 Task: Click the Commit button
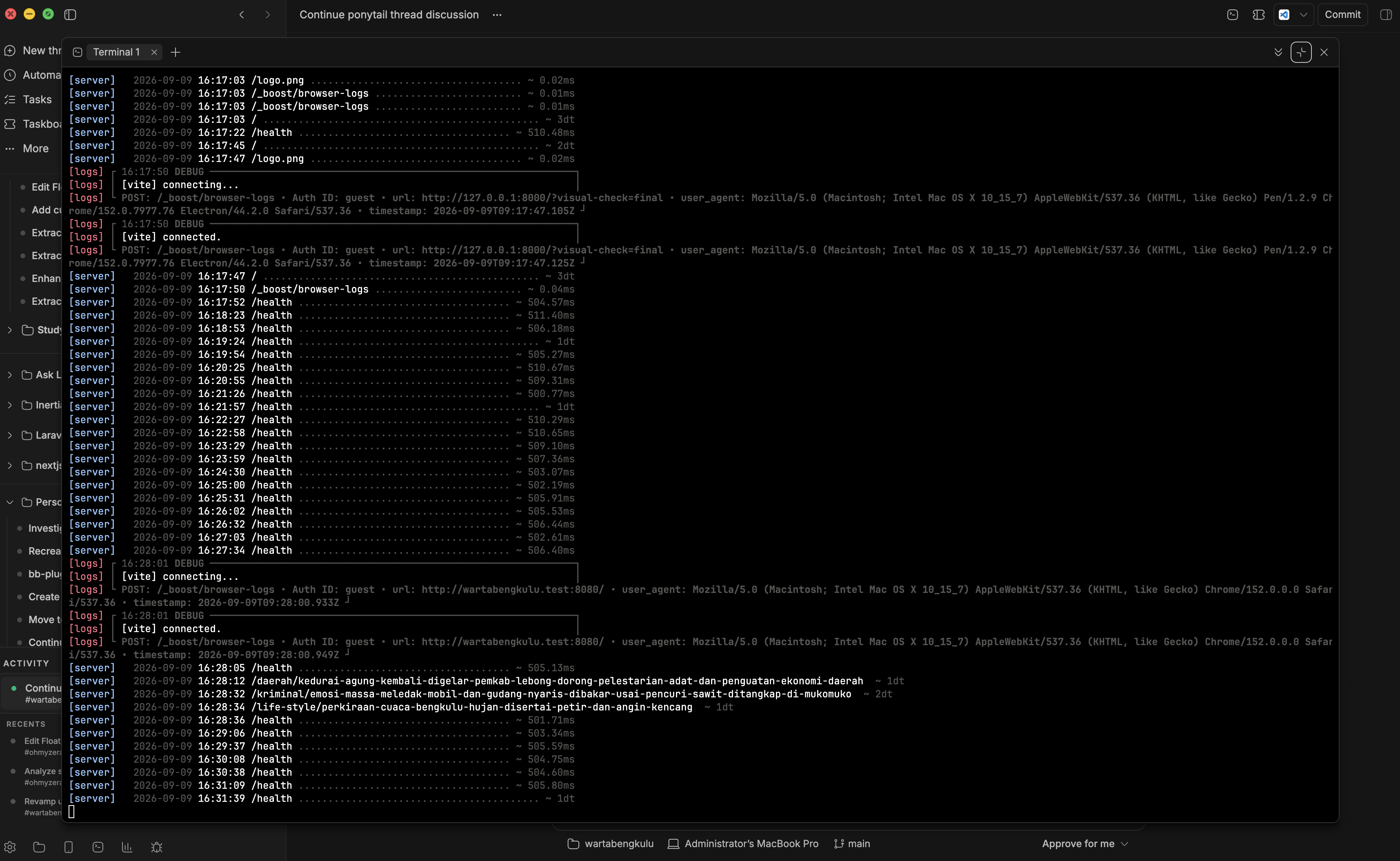coord(1342,15)
